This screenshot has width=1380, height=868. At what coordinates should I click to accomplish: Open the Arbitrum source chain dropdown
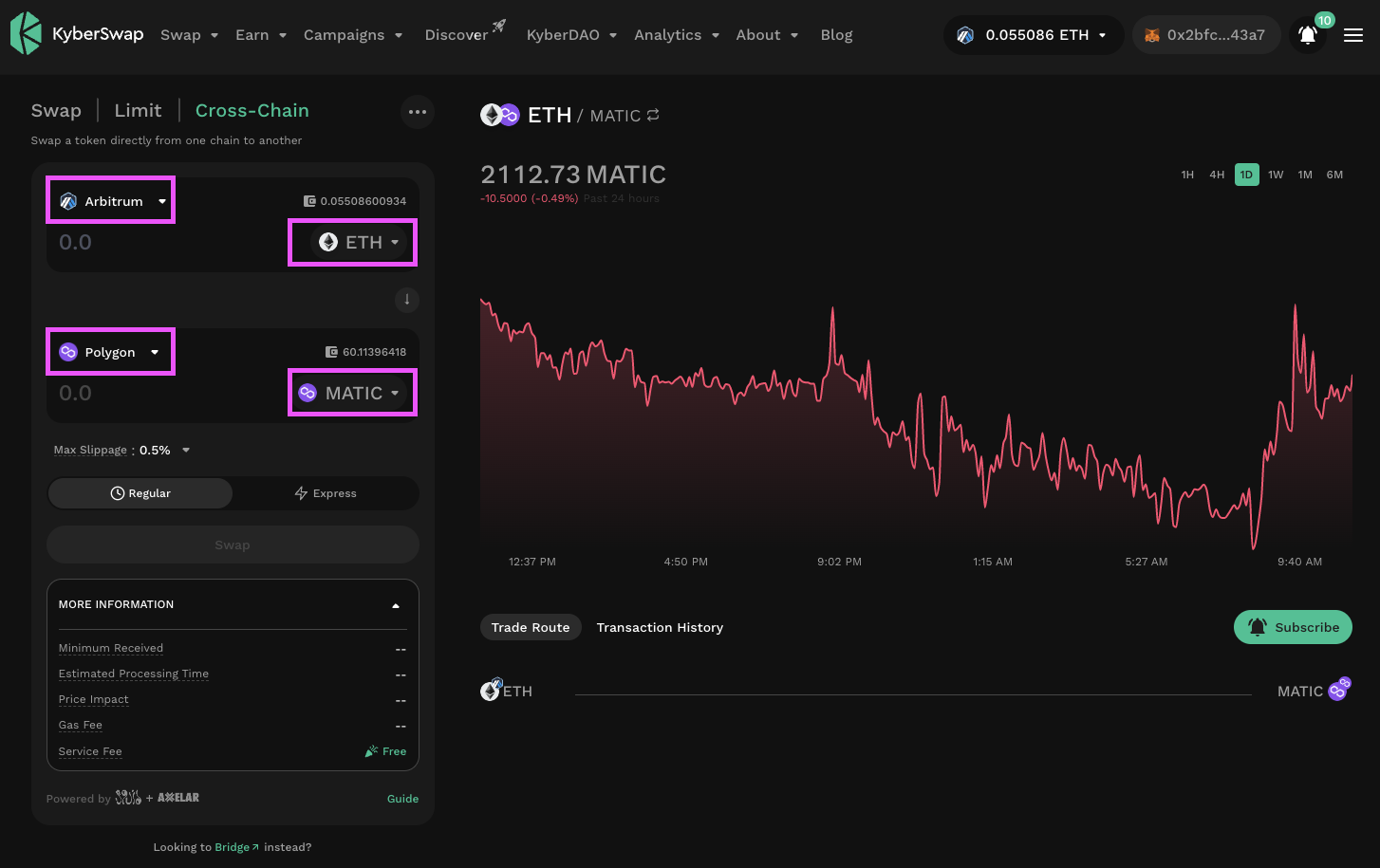pos(111,201)
